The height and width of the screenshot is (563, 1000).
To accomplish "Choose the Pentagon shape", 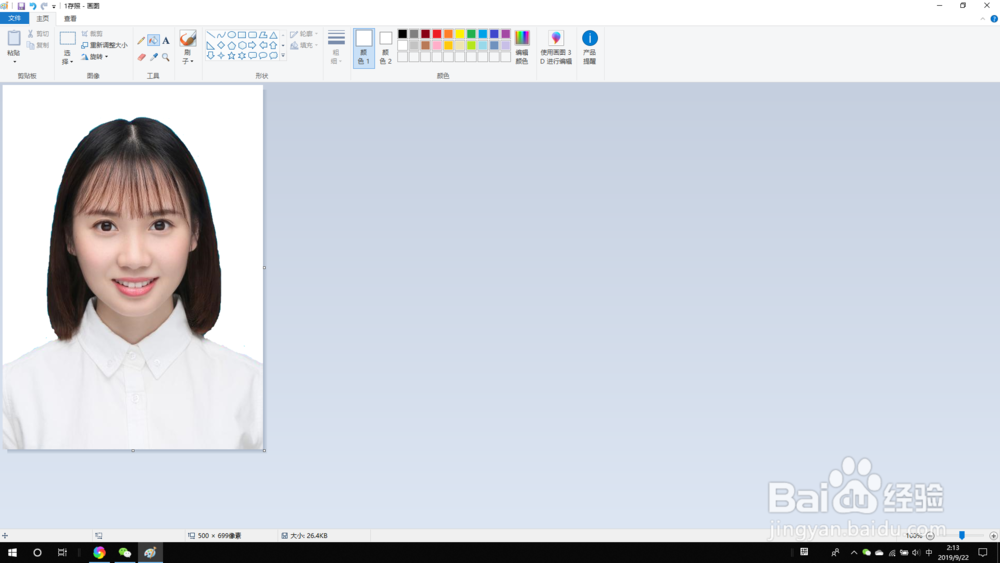I will pyautogui.click(x=232, y=45).
